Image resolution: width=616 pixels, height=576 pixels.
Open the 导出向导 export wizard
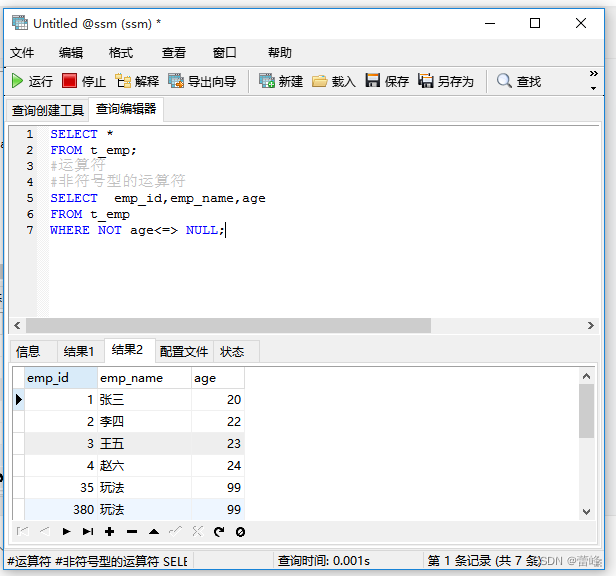(x=202, y=81)
